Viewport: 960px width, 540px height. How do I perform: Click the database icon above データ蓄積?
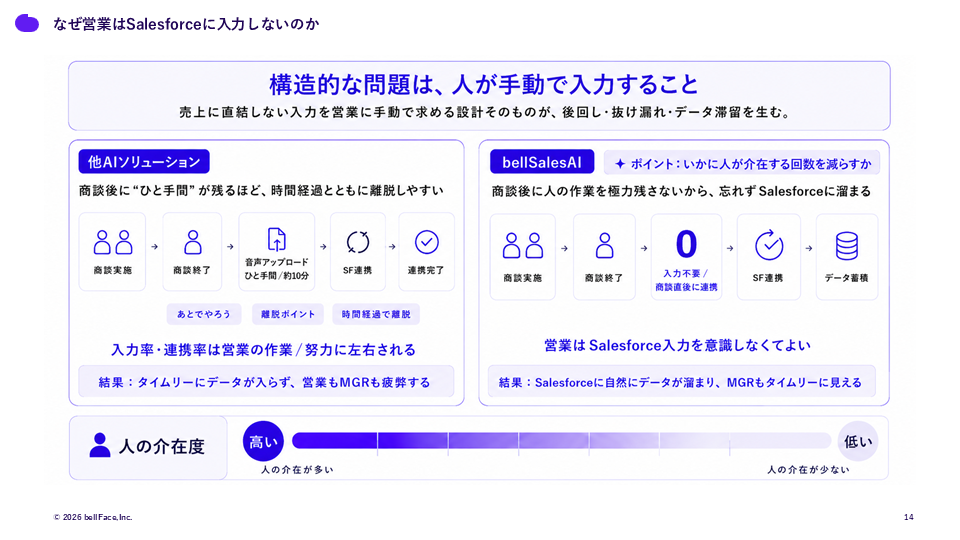click(847, 246)
